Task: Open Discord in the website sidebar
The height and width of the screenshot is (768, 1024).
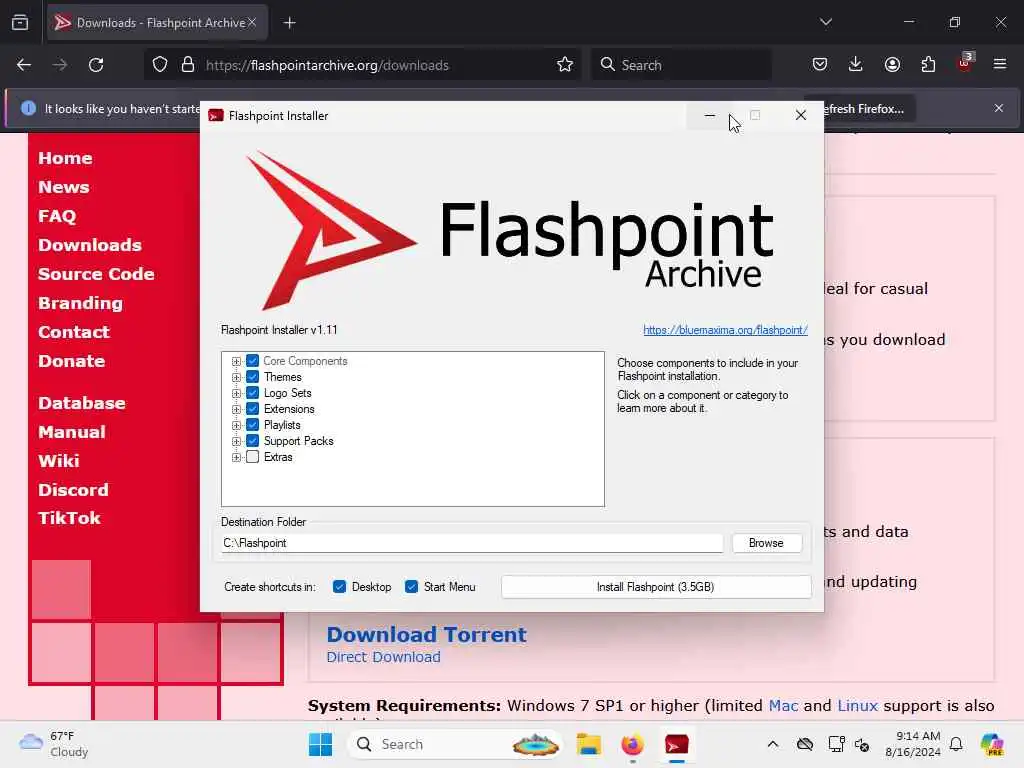Action: [73, 490]
